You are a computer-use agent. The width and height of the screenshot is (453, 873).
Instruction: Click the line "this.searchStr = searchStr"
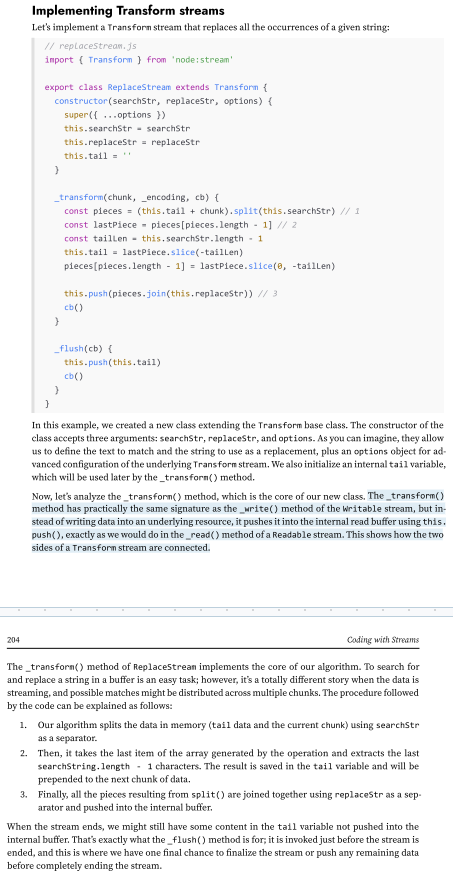(x=127, y=129)
